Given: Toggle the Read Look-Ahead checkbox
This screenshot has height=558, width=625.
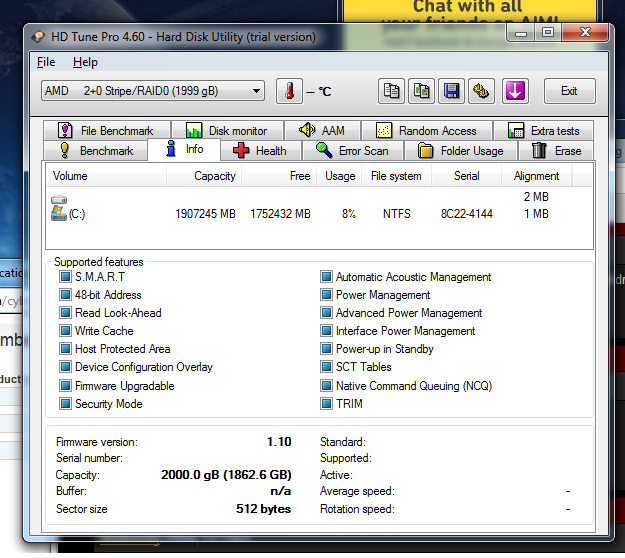Looking at the screenshot, I should (x=65, y=313).
